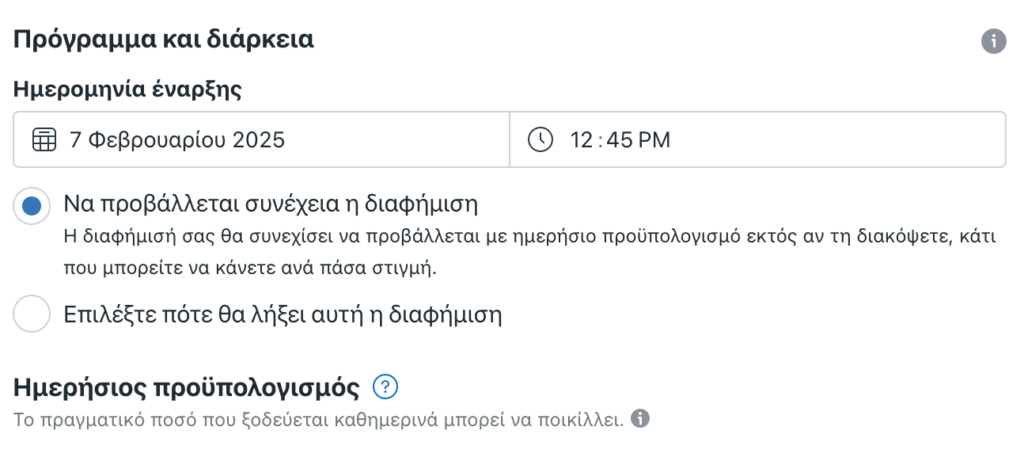Click the Ημερομηνία έναρξης field label
This screenshot has width=1024, height=461.
(127, 89)
